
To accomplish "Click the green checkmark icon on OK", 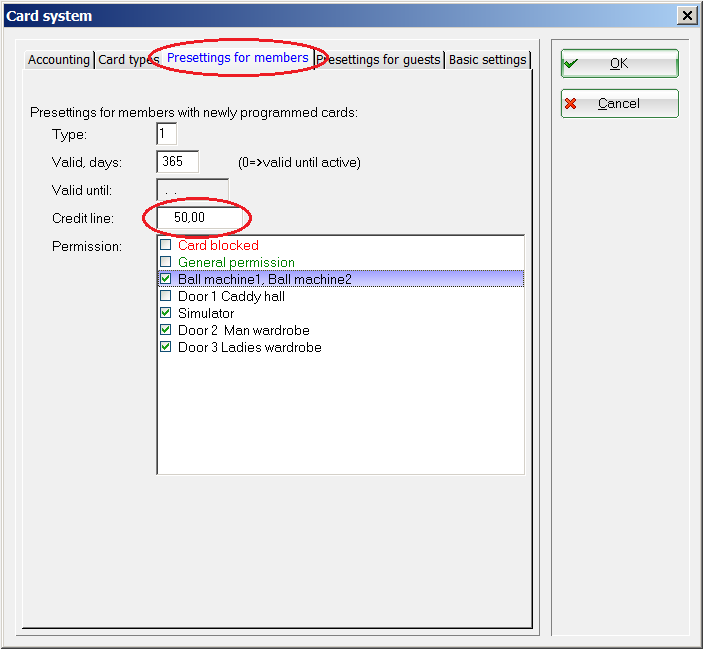I will click(x=571, y=63).
